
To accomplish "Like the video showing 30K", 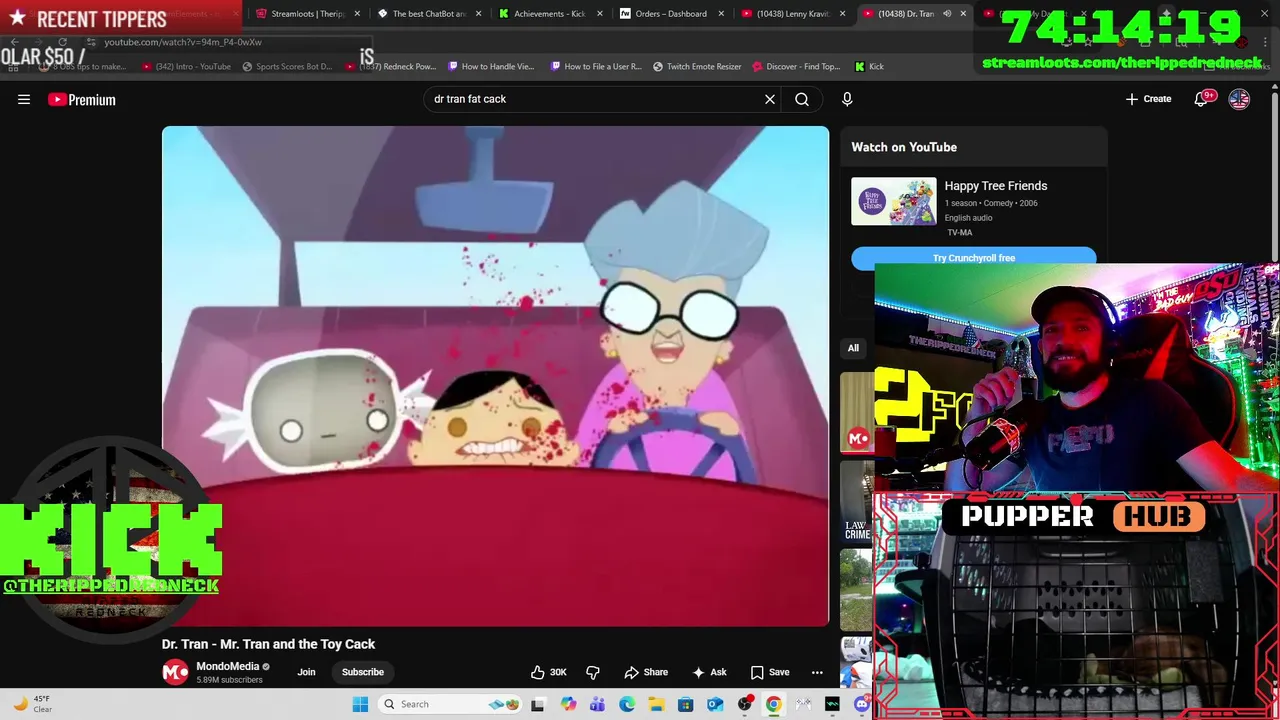I will point(548,672).
